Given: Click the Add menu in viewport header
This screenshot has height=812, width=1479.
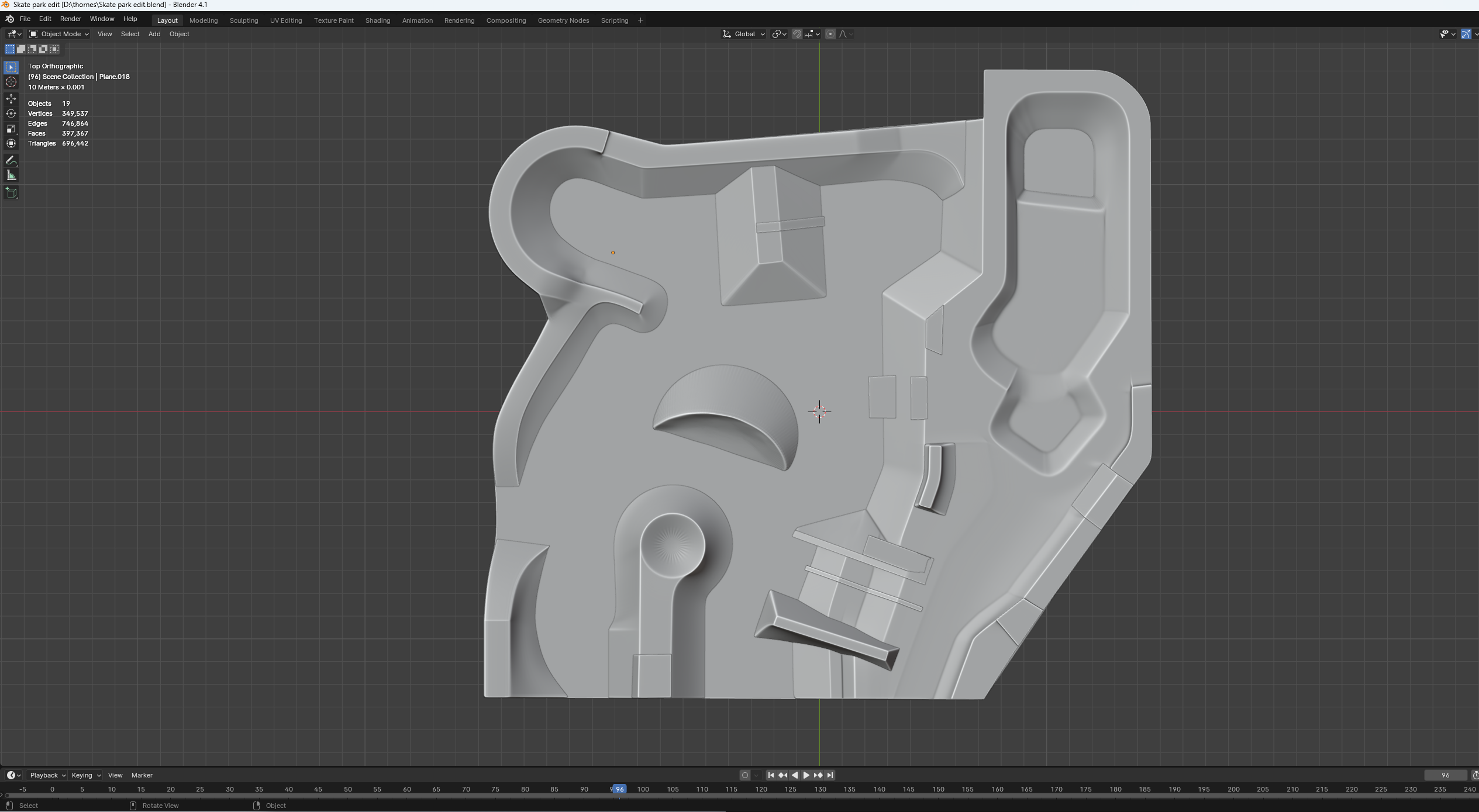Looking at the screenshot, I should point(154,34).
